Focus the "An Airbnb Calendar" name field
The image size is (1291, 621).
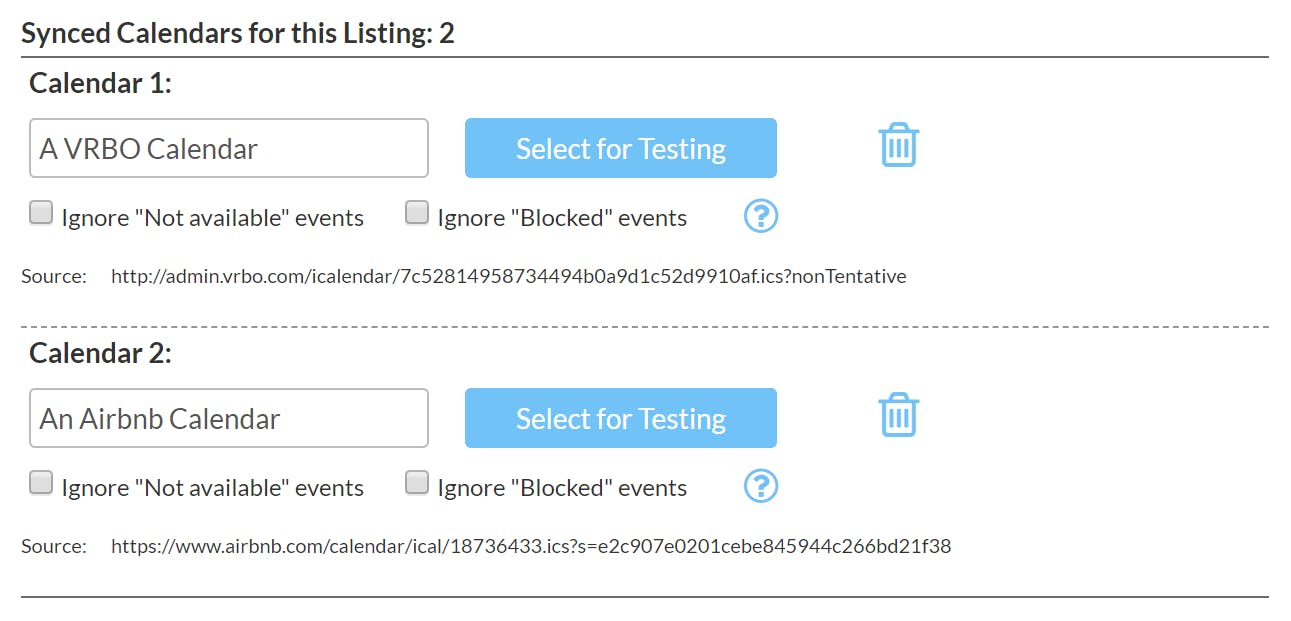coord(228,418)
